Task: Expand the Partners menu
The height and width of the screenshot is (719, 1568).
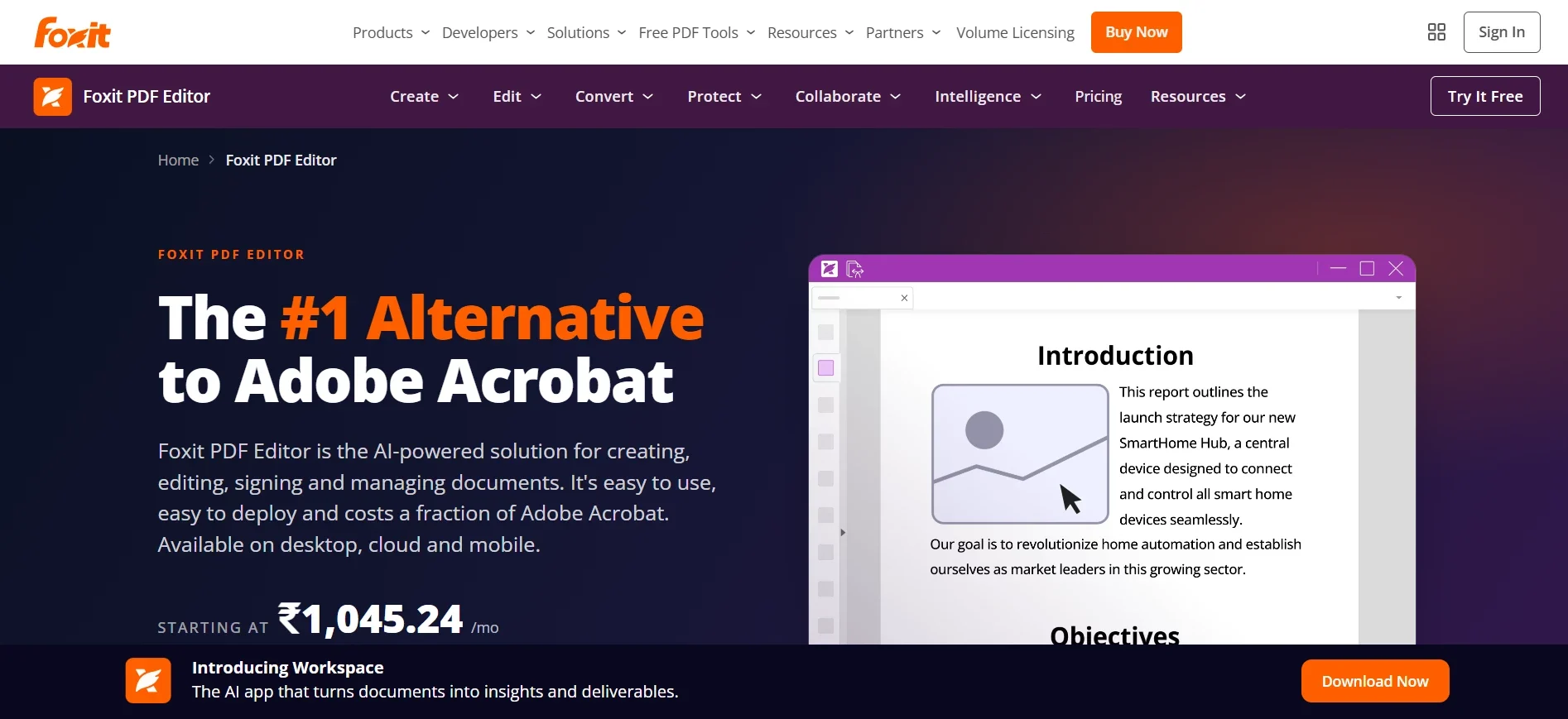Action: (x=903, y=32)
